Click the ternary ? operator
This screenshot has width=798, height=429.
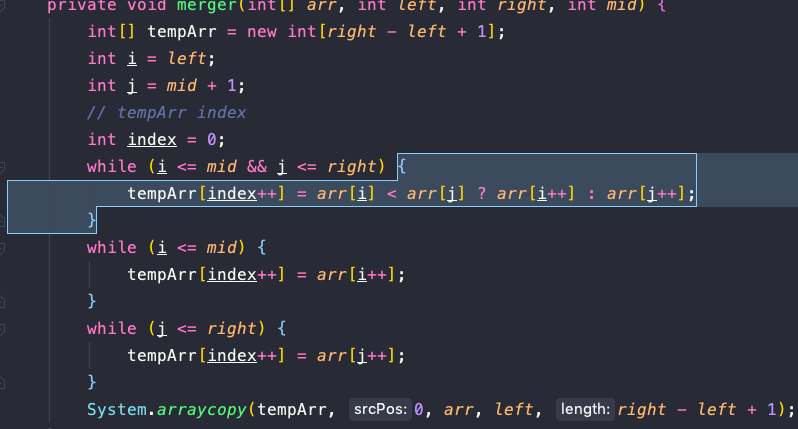[x=481, y=193]
